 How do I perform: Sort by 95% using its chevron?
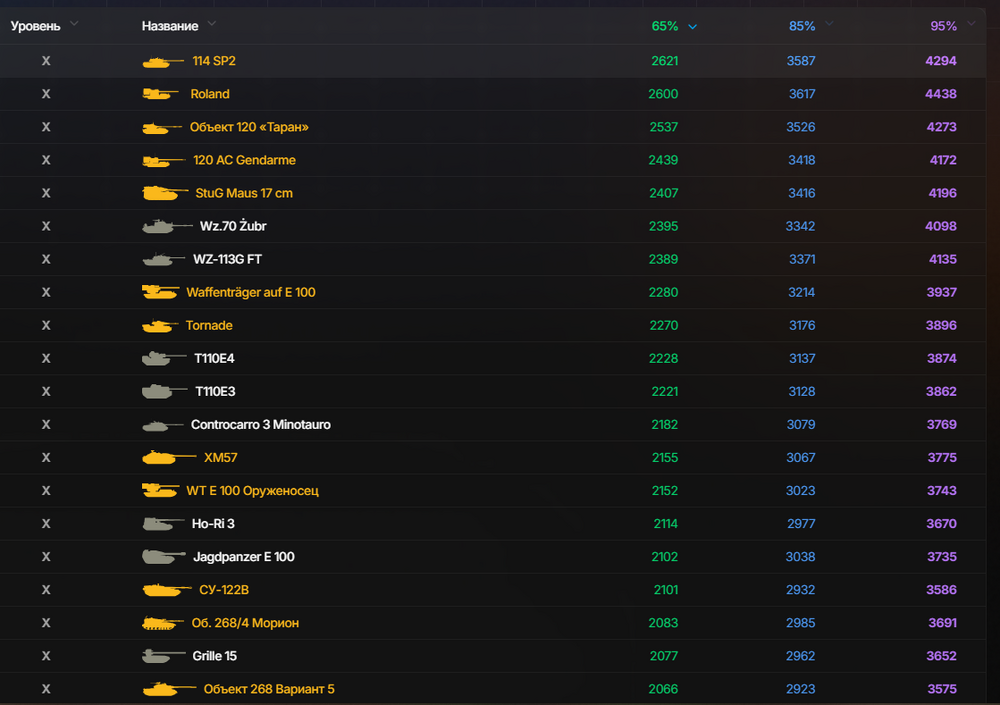coord(971,24)
